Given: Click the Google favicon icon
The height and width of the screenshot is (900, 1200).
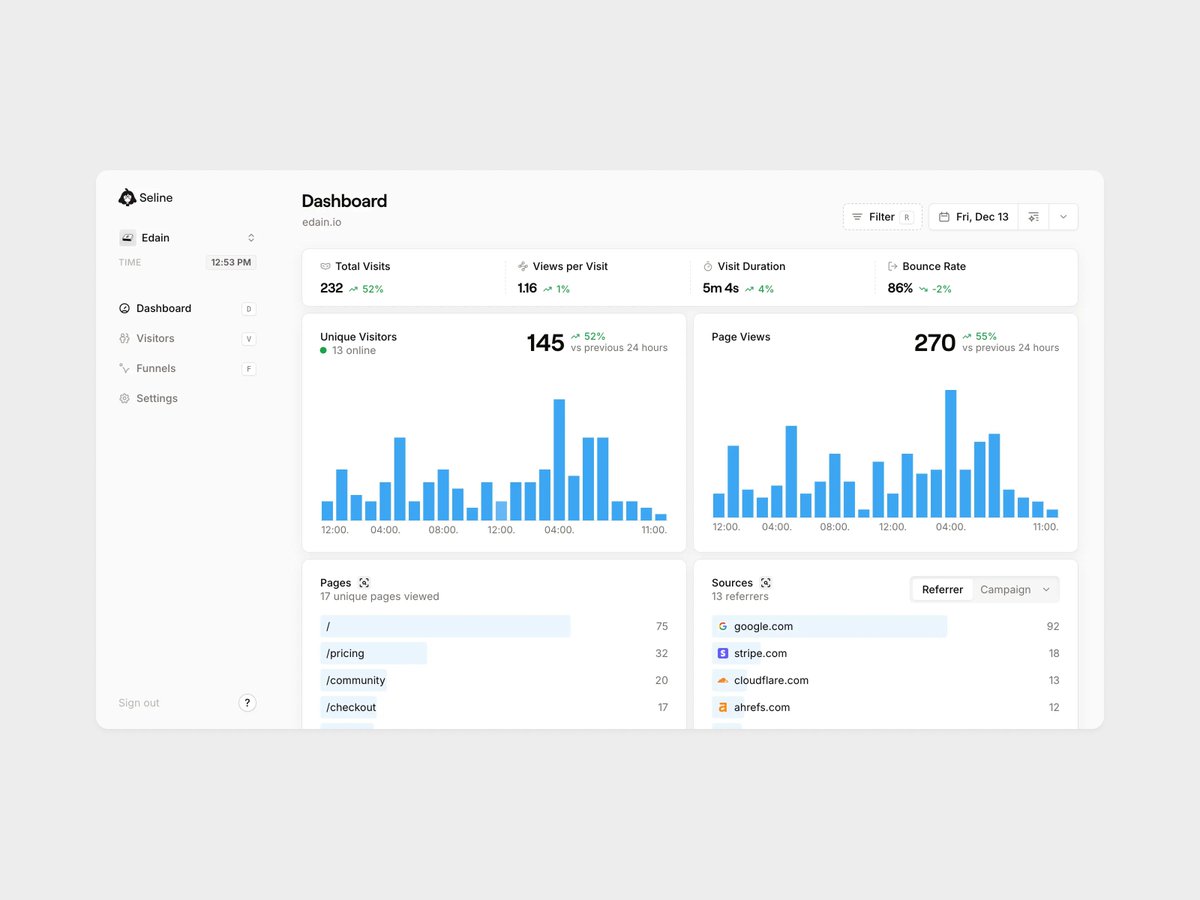Looking at the screenshot, I should coord(723,626).
